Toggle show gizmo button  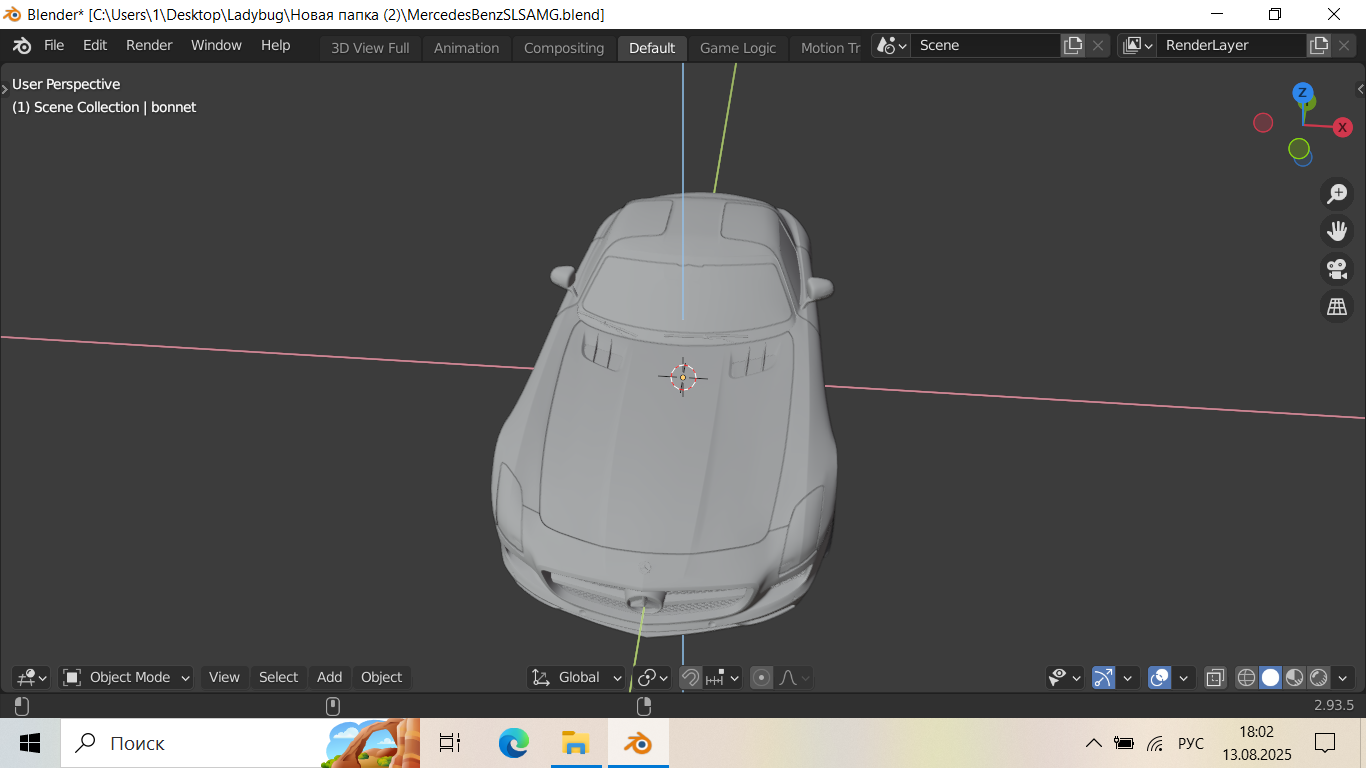[x=1103, y=677]
